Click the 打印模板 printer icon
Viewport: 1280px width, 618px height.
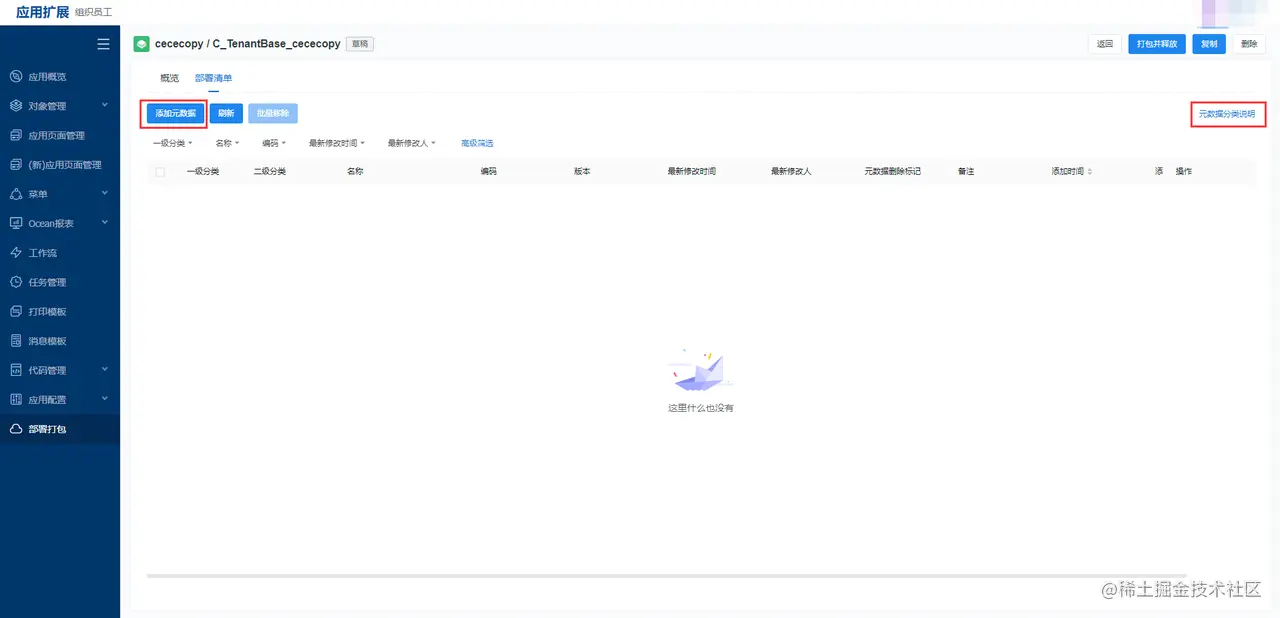(x=16, y=311)
